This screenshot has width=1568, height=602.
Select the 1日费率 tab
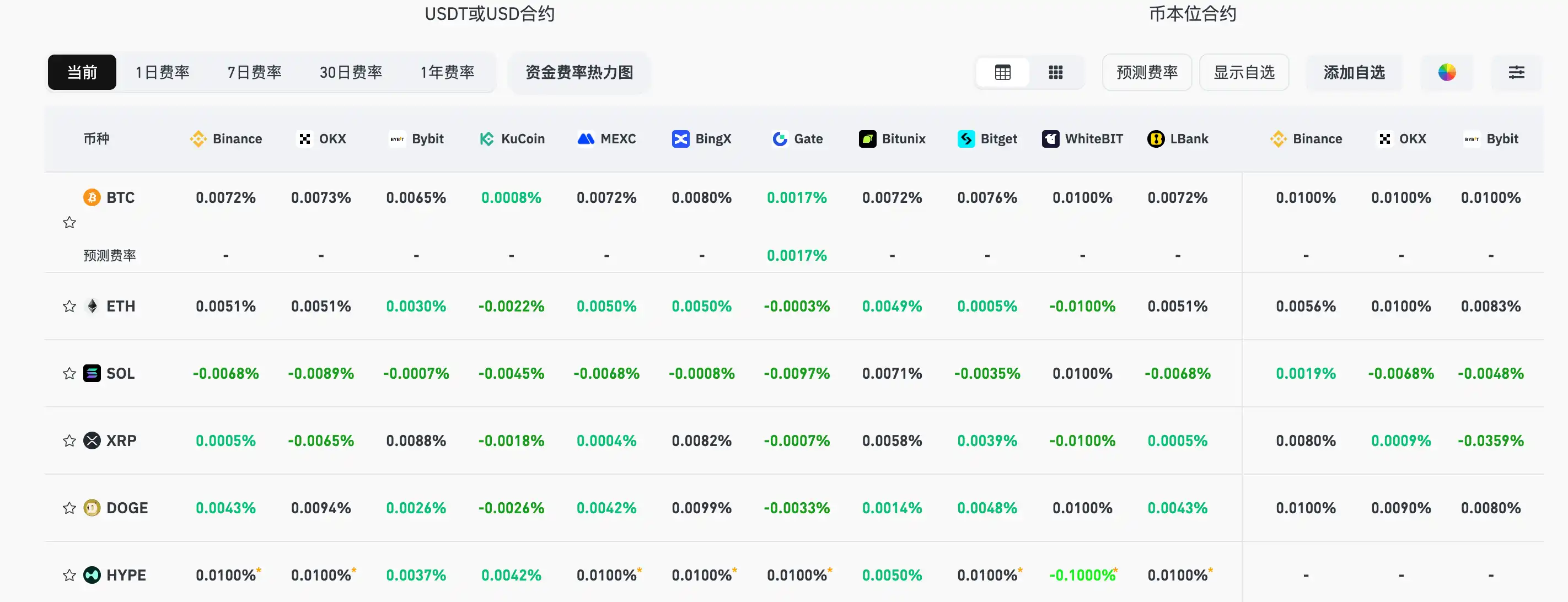tap(163, 72)
